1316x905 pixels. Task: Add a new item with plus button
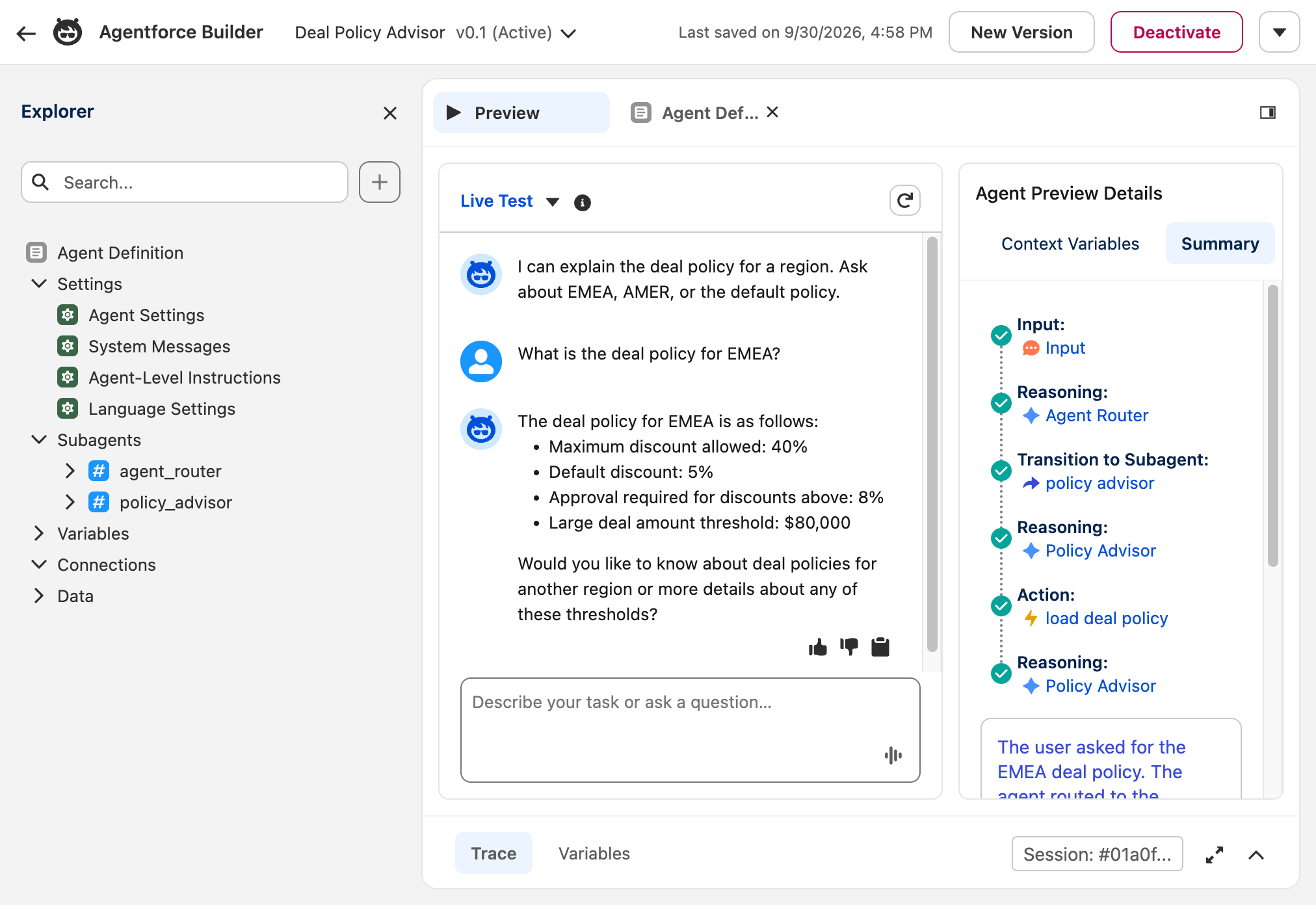click(x=380, y=182)
